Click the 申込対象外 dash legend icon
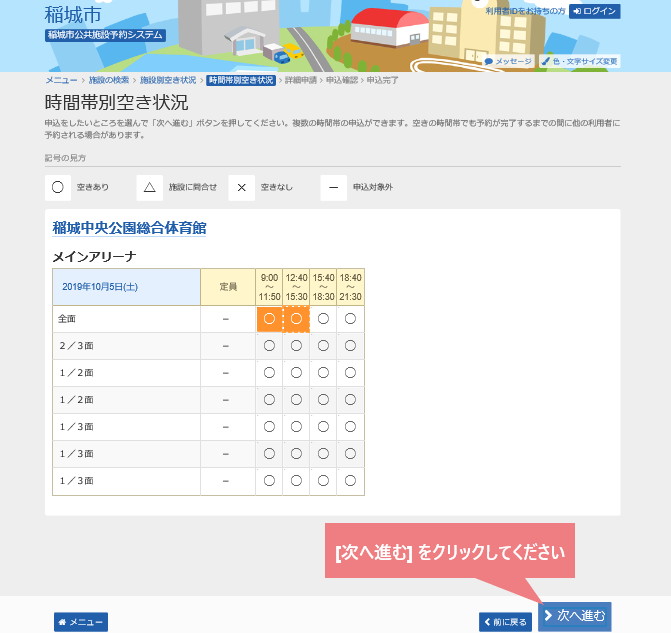Screen dimensions: 671x633 (x=333, y=187)
